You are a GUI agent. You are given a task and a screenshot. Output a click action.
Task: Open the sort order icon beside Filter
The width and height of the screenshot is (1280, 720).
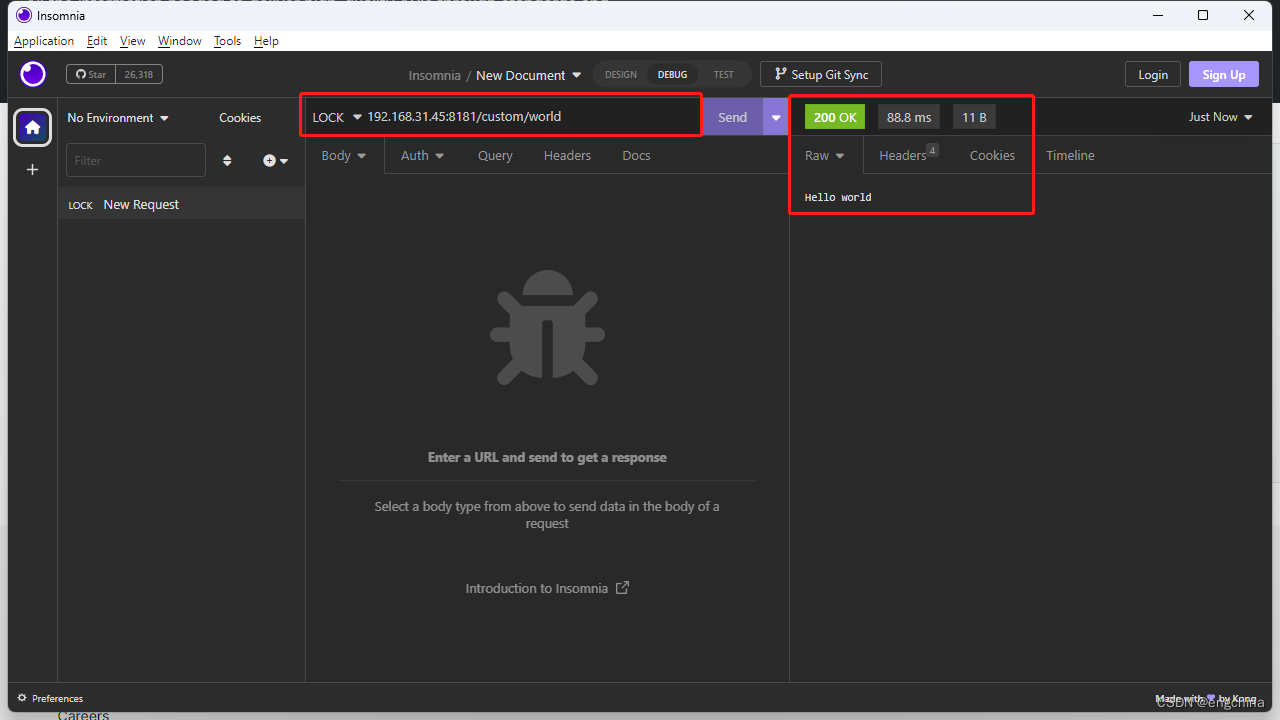click(227, 160)
